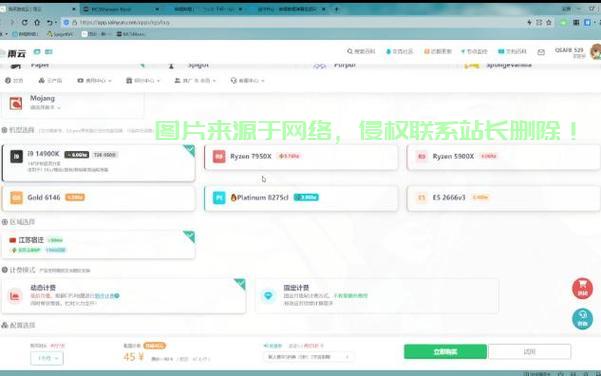Click the white button beside 立即购买
The width and height of the screenshot is (601, 376).
click(x=529, y=351)
